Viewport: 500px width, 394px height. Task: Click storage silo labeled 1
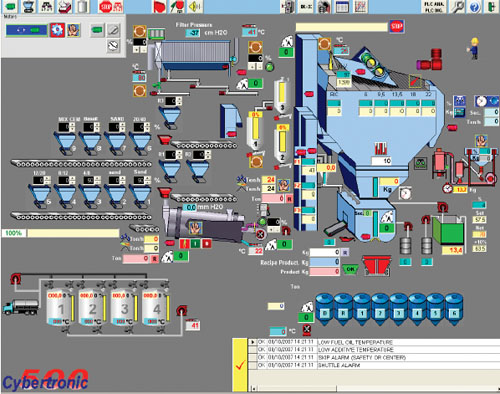click(x=362, y=309)
